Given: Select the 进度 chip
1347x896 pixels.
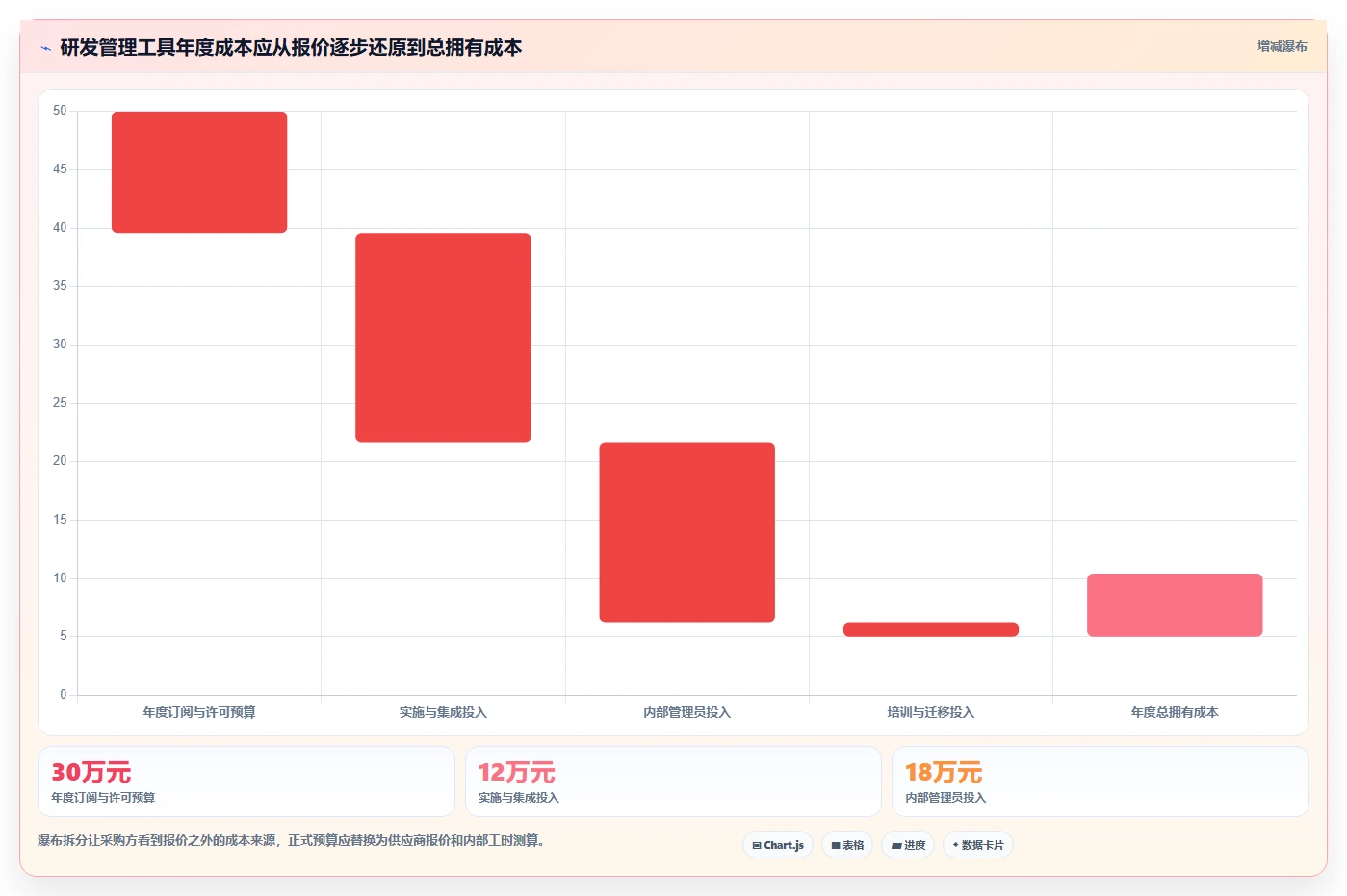Looking at the screenshot, I should 908,845.
